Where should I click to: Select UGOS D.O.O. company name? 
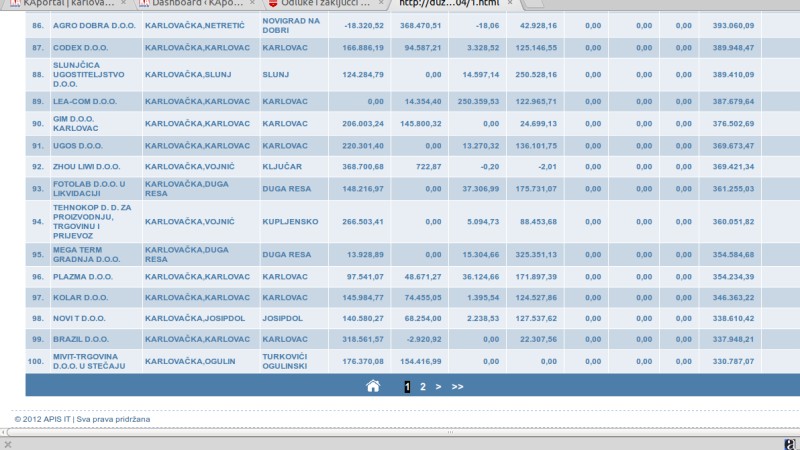[x=78, y=146]
